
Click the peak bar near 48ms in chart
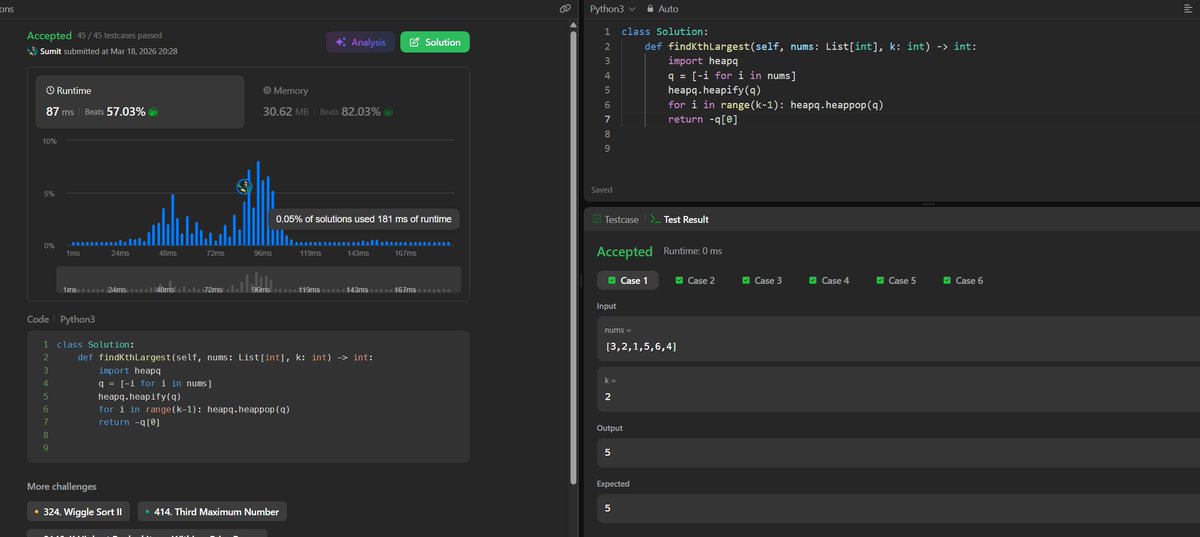(172, 220)
